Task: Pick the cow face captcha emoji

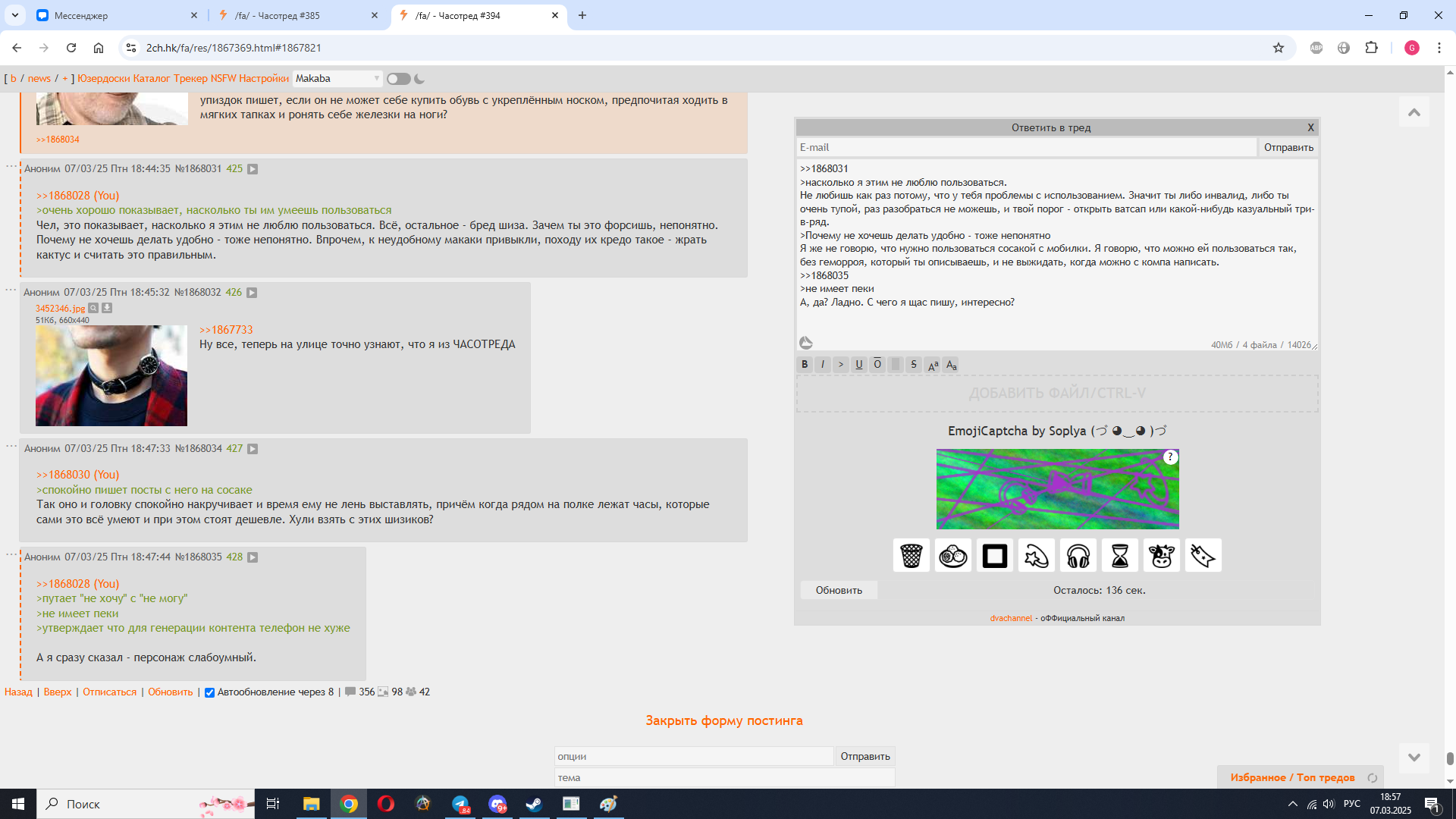Action: coord(1161,556)
